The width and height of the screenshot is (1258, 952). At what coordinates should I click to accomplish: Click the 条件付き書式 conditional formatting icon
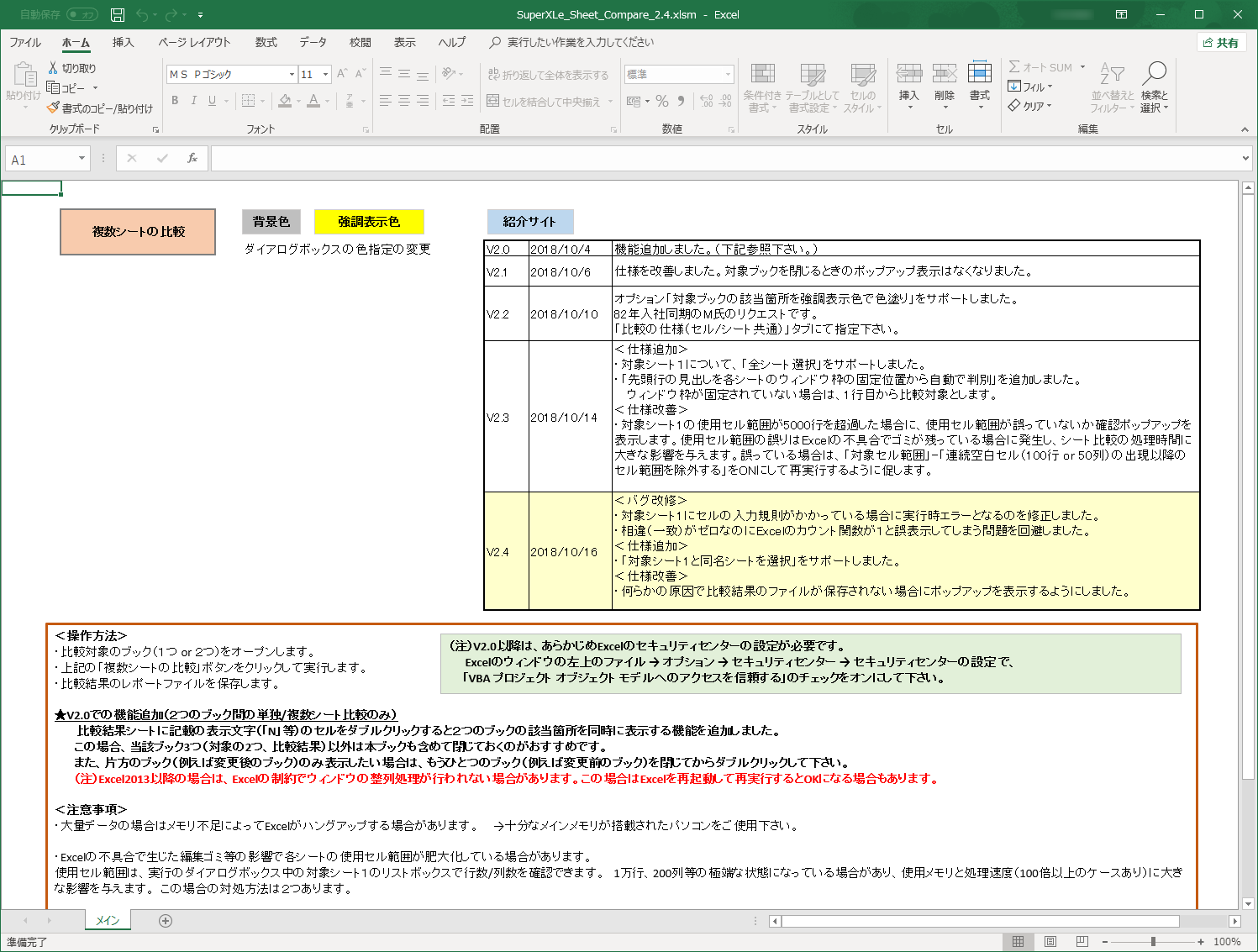click(762, 75)
